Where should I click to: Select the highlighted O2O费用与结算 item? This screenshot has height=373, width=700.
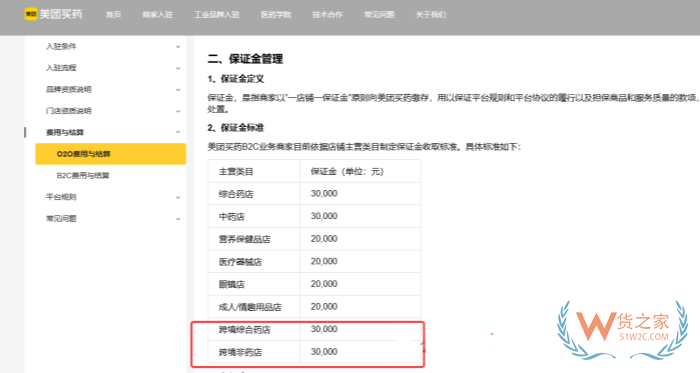click(x=111, y=154)
